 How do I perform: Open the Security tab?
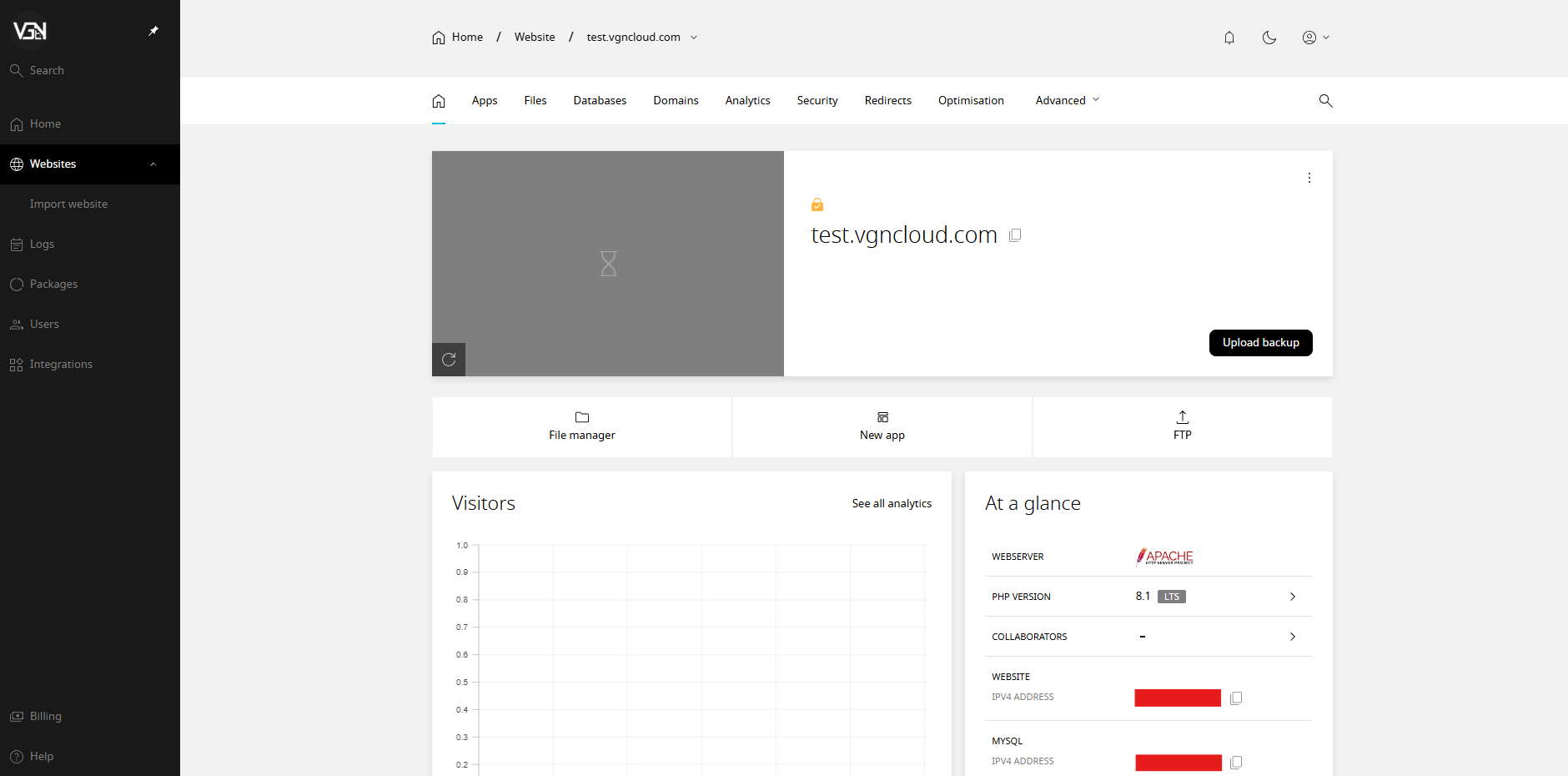pyautogui.click(x=817, y=100)
